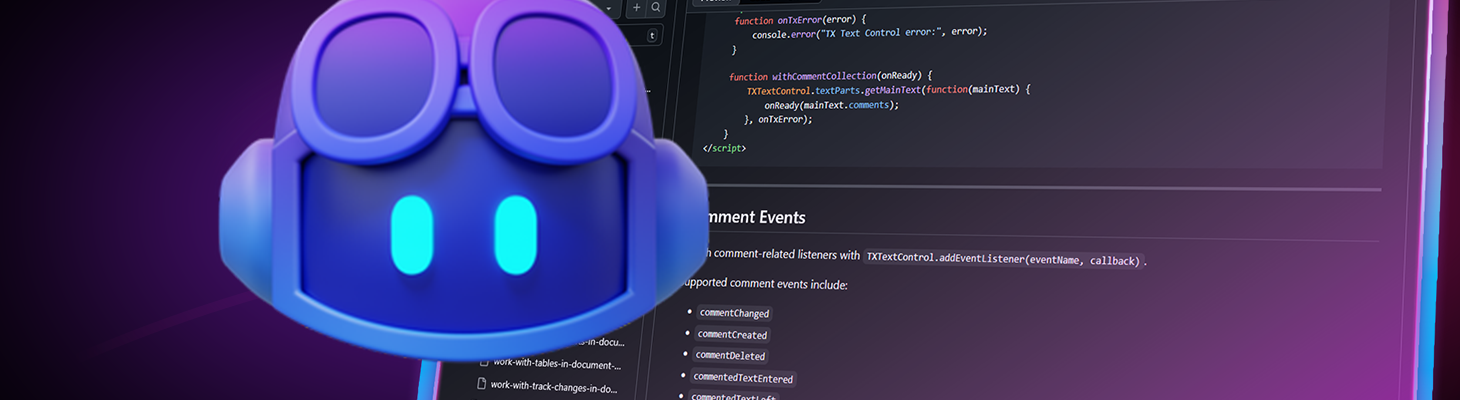Click the 'Comment Events' heading

click(x=753, y=216)
